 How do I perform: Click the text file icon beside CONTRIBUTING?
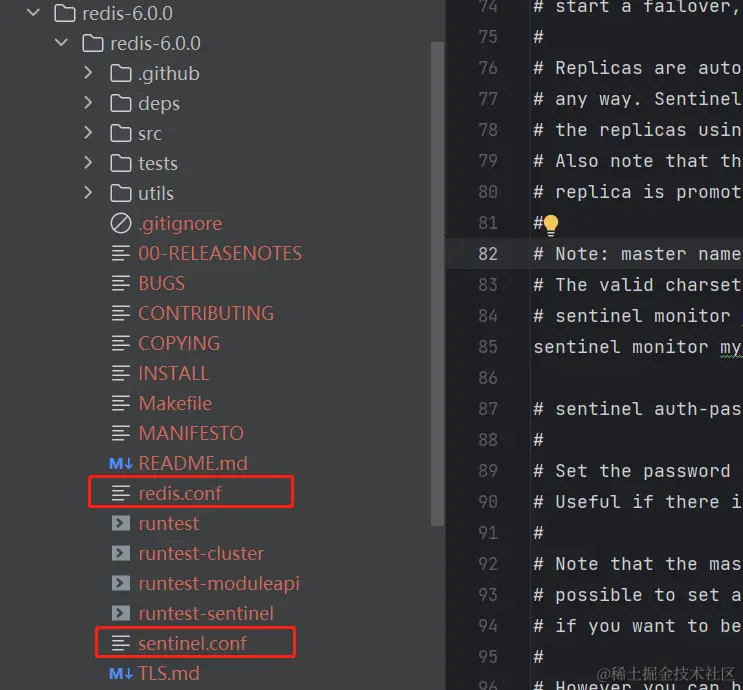tap(120, 313)
